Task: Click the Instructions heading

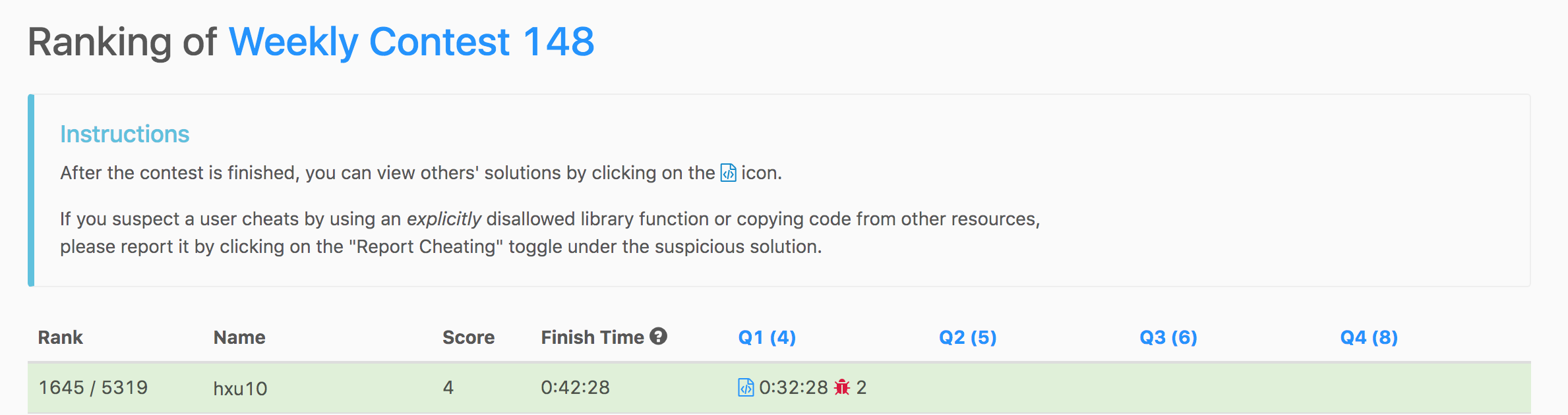Action: [125, 134]
